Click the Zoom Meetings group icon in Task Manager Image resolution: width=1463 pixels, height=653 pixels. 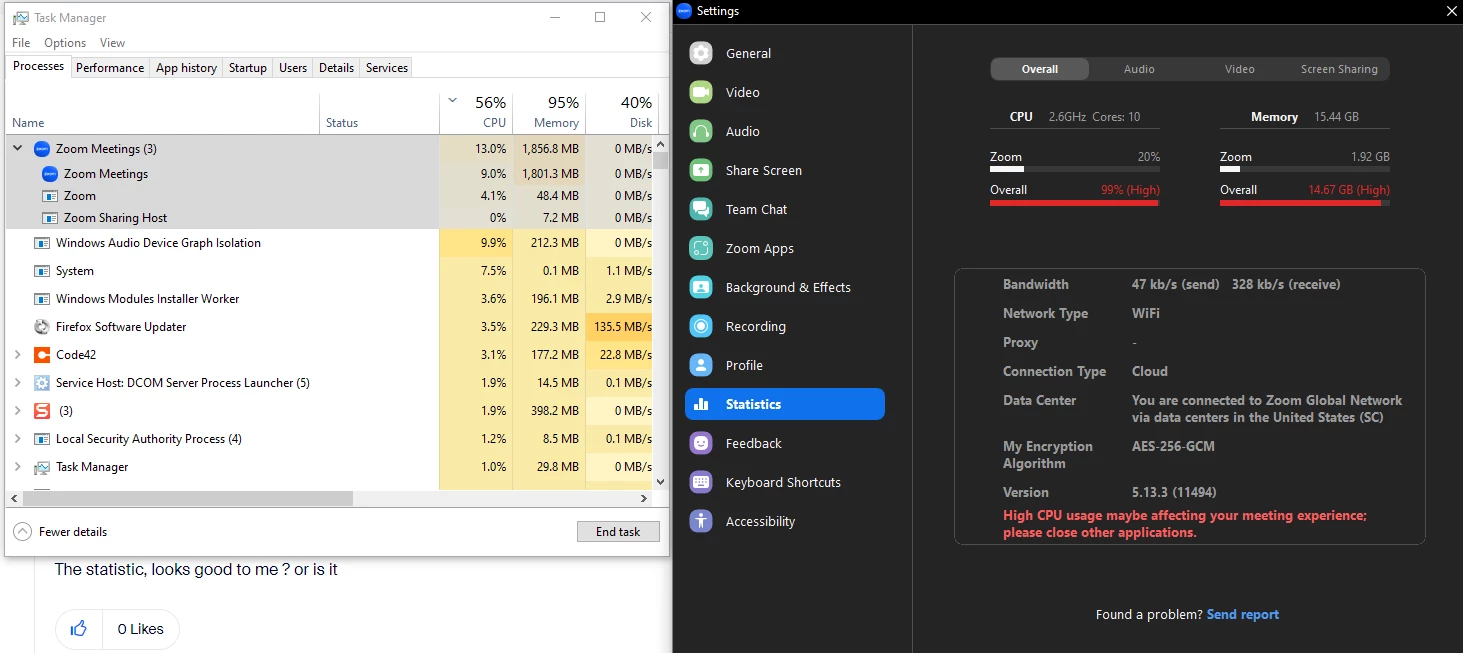[42, 149]
